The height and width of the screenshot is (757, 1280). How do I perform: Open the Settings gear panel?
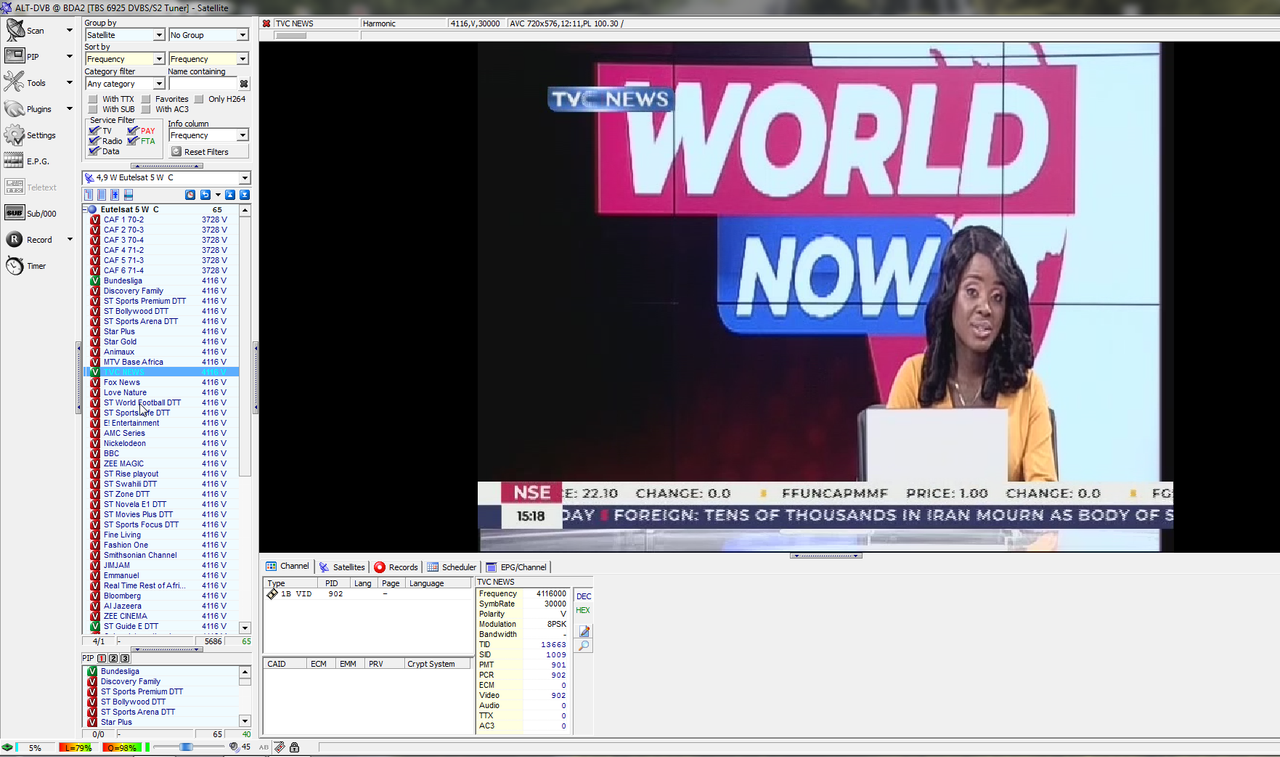tap(30, 135)
